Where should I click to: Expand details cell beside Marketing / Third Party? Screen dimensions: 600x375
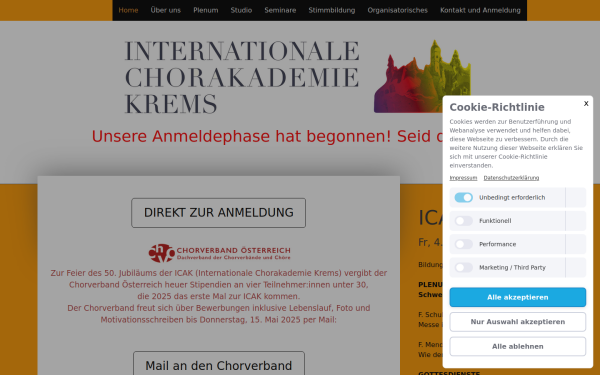(576, 267)
